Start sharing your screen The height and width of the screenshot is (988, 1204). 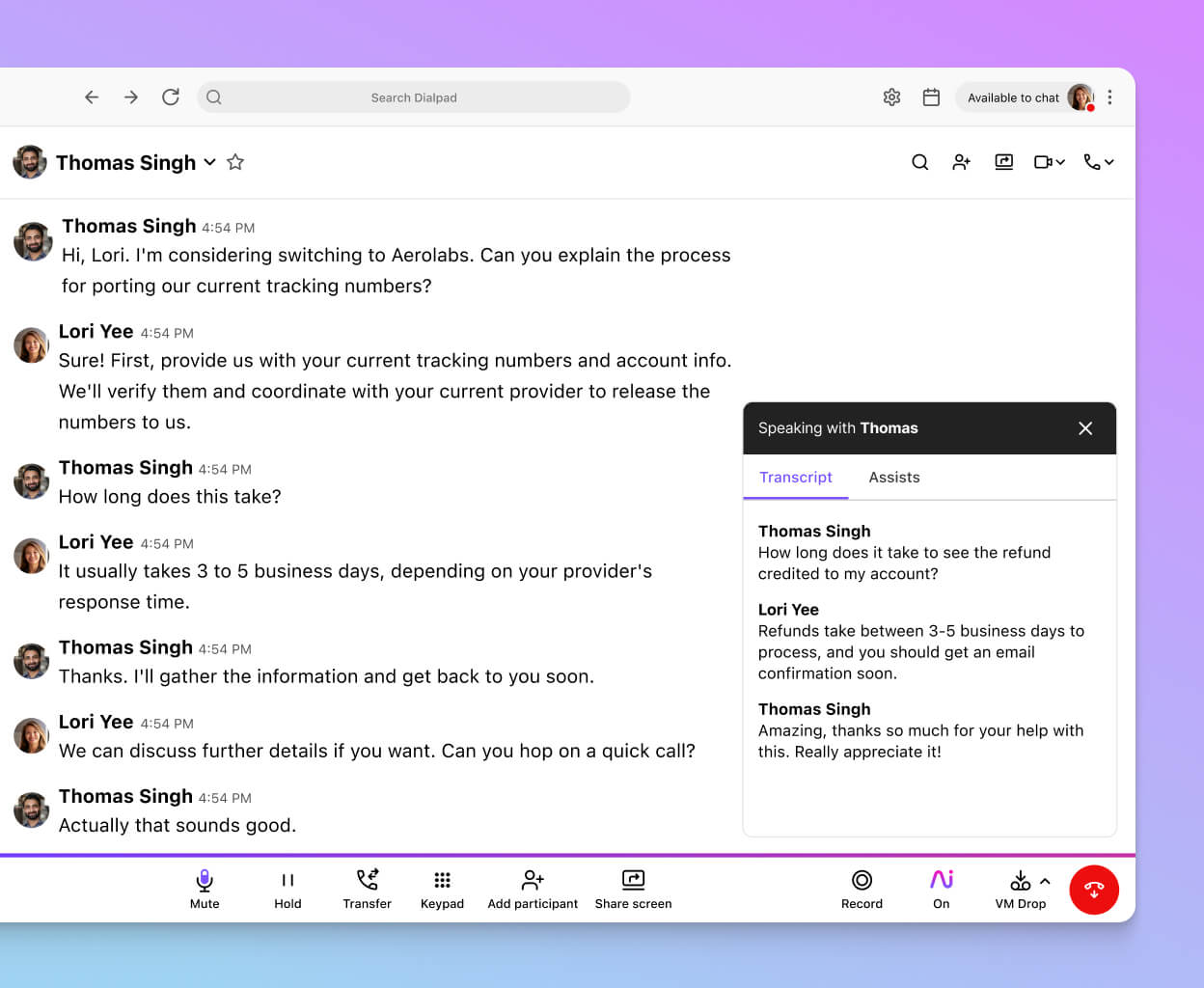click(633, 888)
